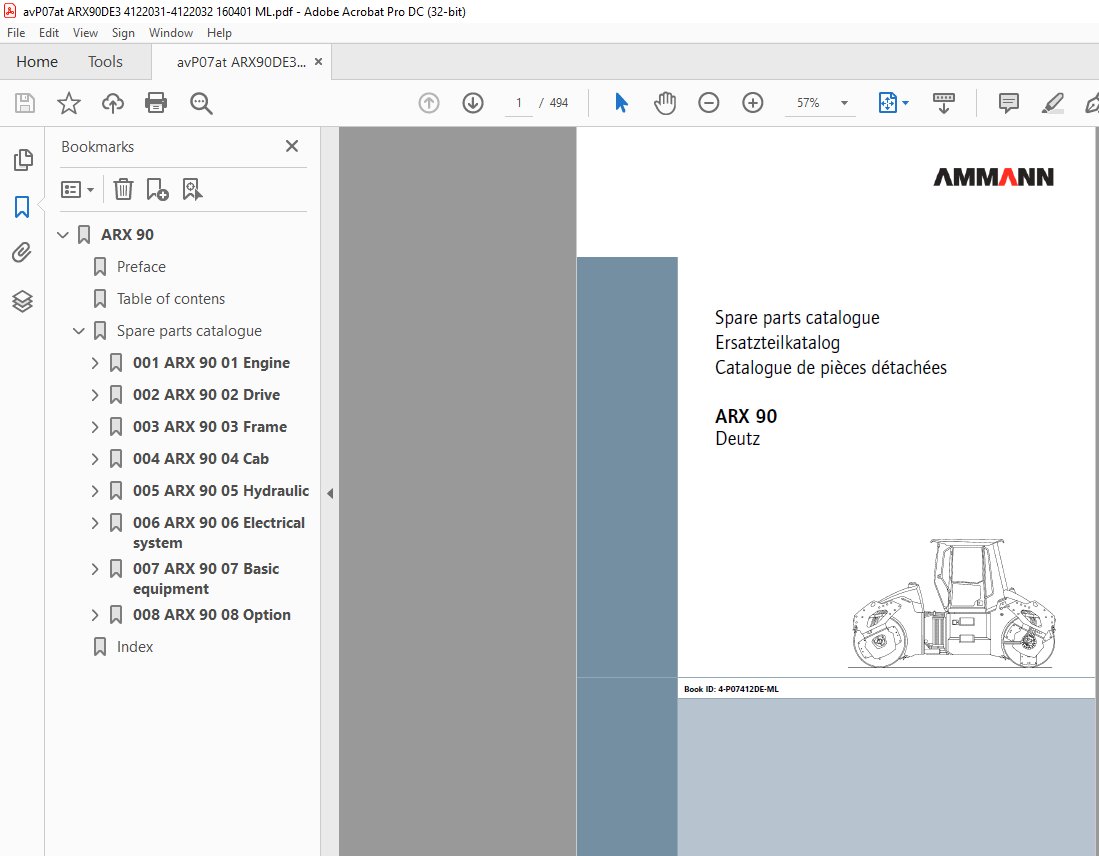Open the Attachments paperclip panel
This screenshot has height=856, width=1099.
tap(22, 252)
